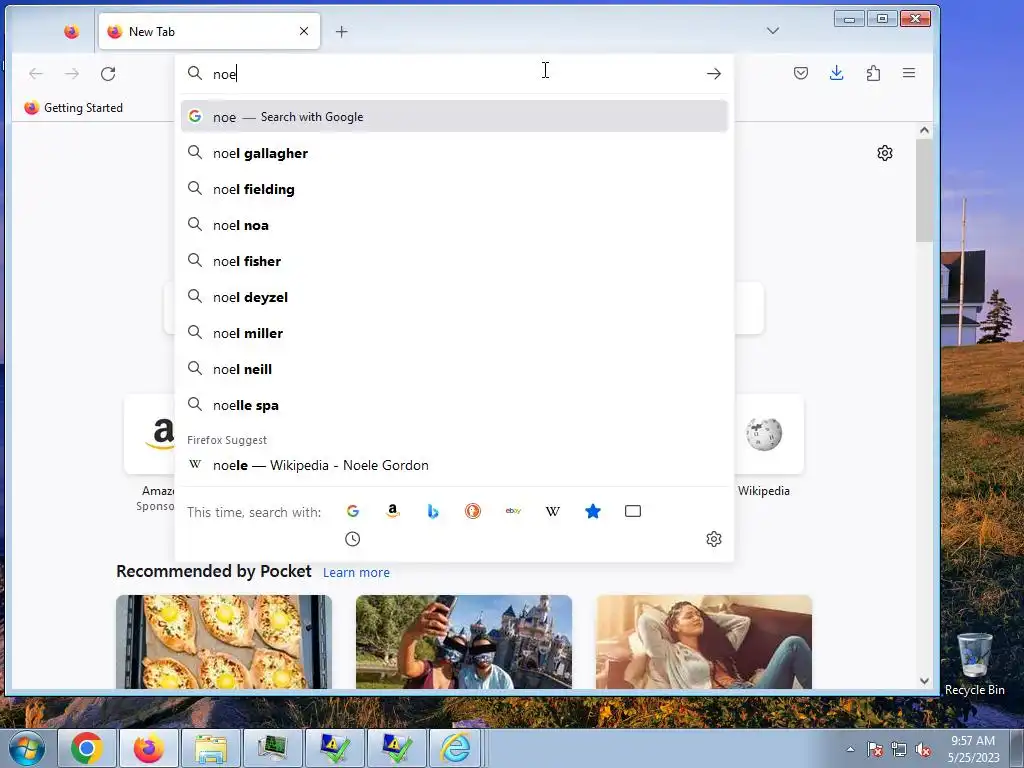
Task: Search this time with DuckDuckGo icon
Action: pos(473,511)
